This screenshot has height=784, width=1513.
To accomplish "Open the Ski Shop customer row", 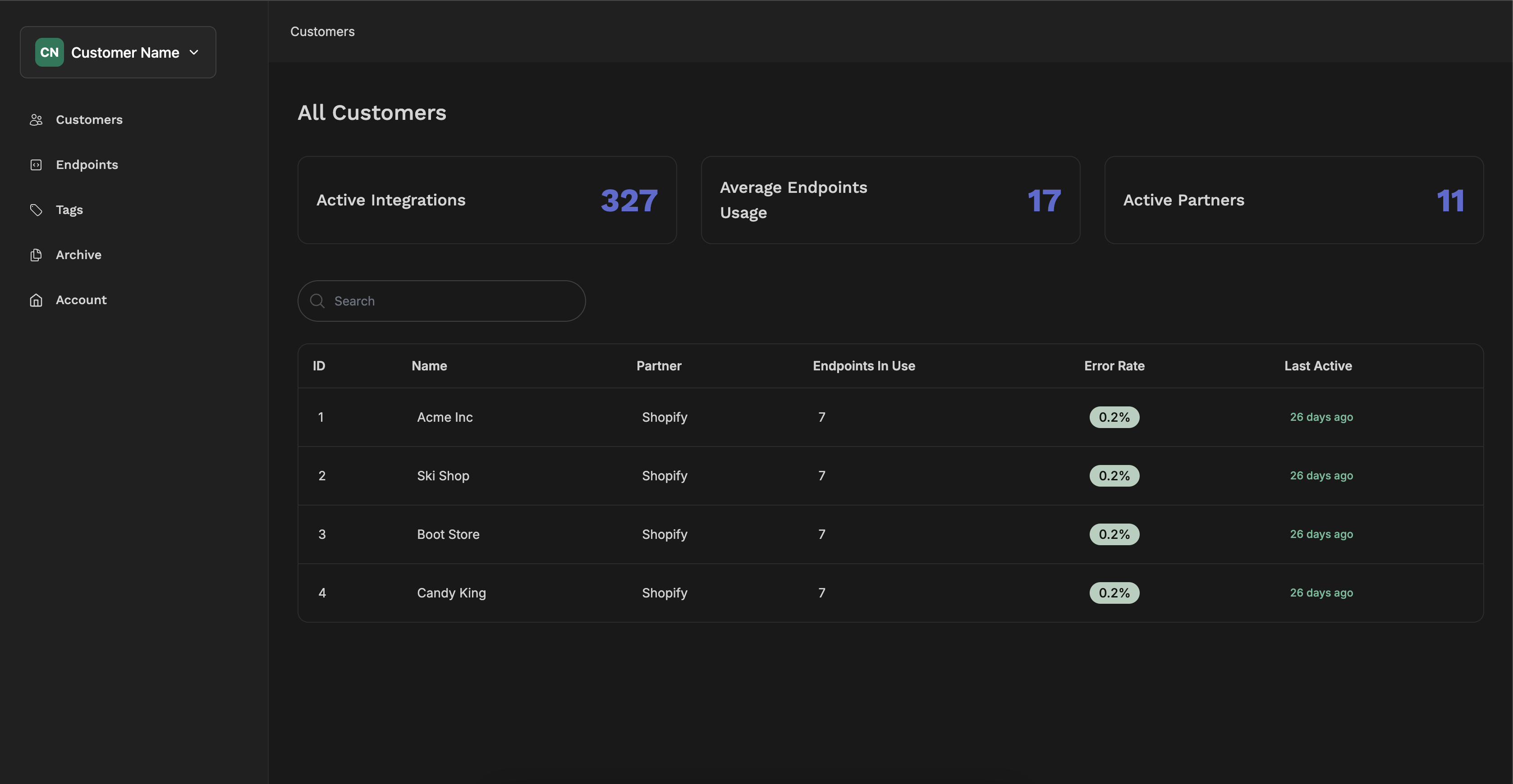I will click(890, 476).
